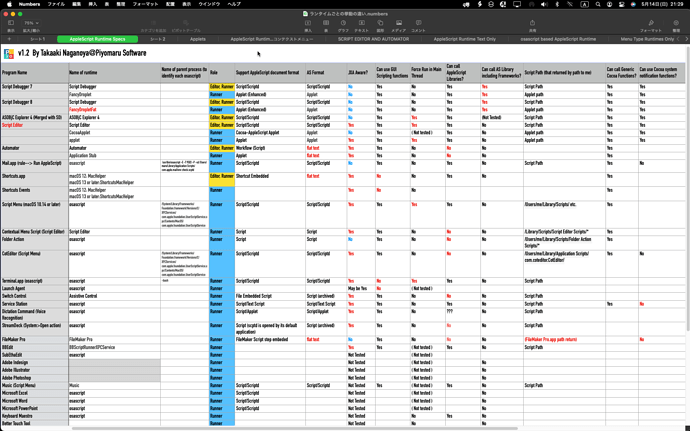Click the Wi-Fi icon in the menu bar

(570, 4)
